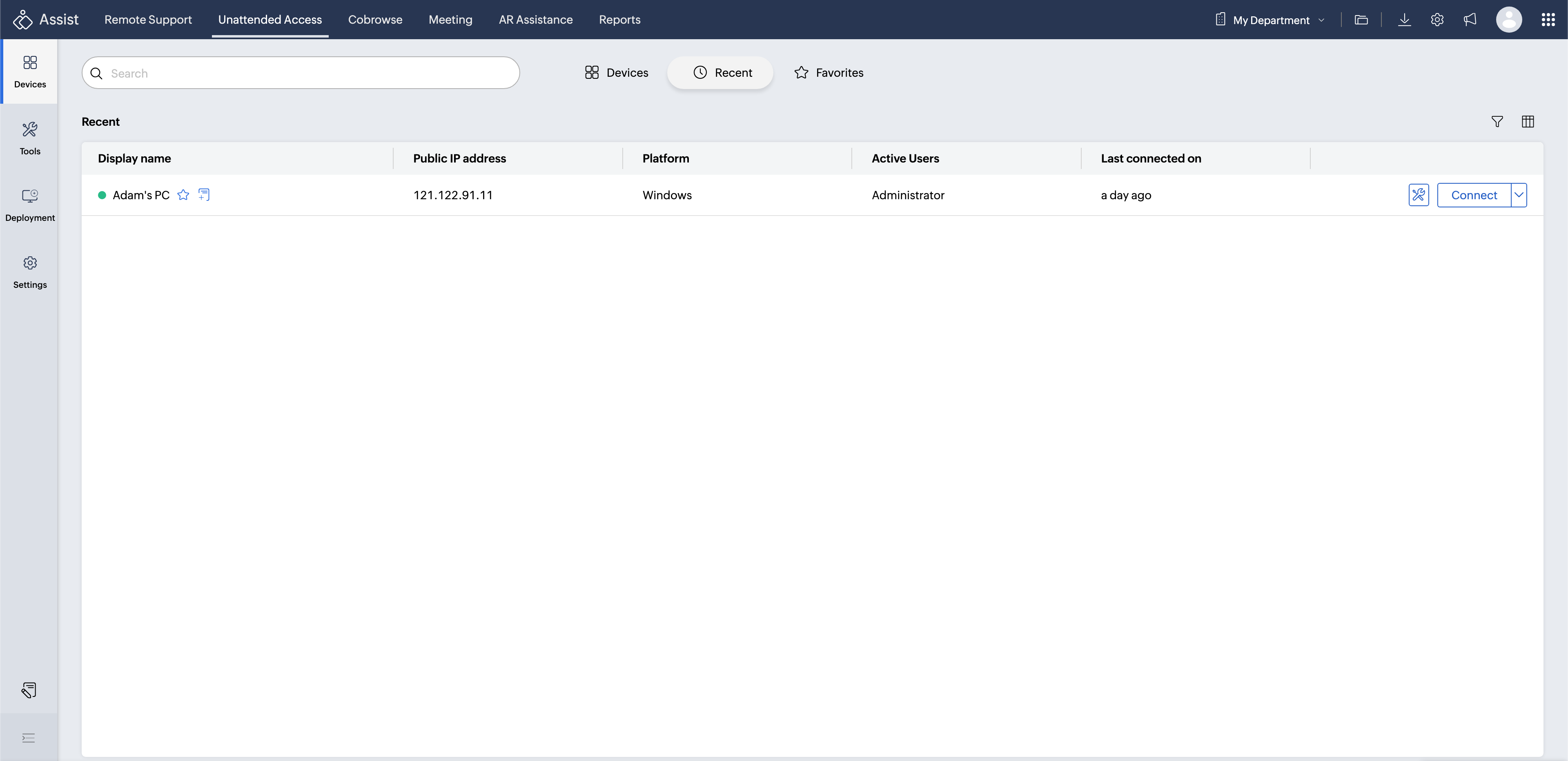The width and height of the screenshot is (1568, 761).
Task: Connect to Adam's PC
Action: (1473, 195)
